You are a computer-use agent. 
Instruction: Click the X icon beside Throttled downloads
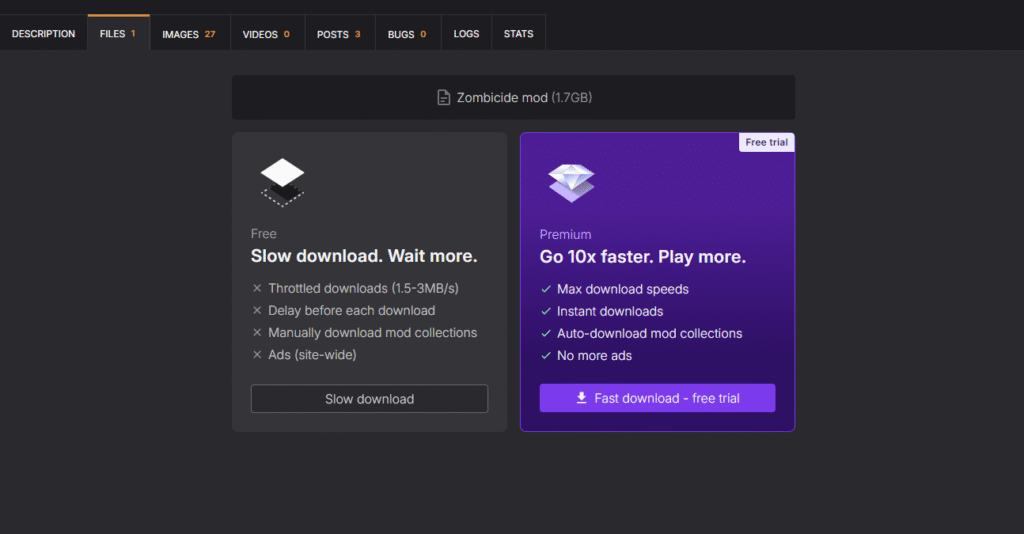[x=257, y=289]
